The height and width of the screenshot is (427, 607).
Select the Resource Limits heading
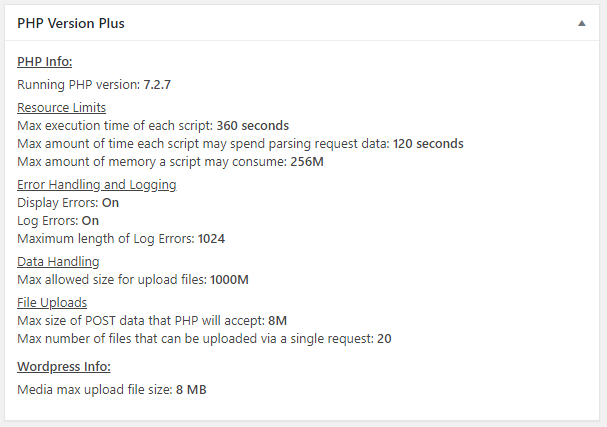coord(61,107)
